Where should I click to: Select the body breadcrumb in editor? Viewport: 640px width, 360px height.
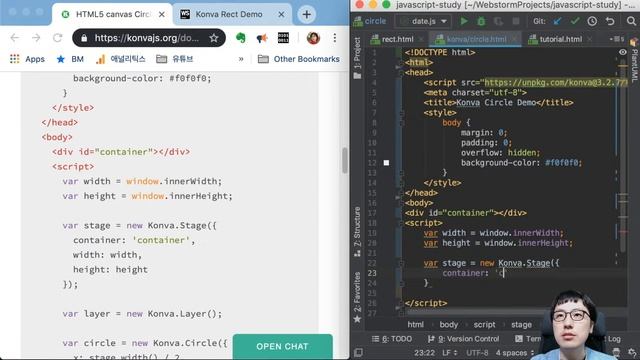click(x=449, y=324)
